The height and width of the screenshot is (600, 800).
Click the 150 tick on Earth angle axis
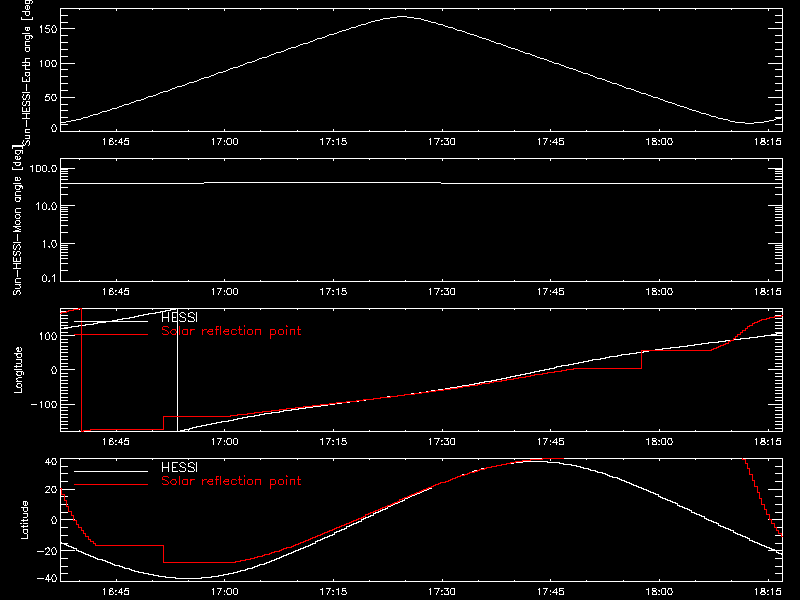(47, 29)
